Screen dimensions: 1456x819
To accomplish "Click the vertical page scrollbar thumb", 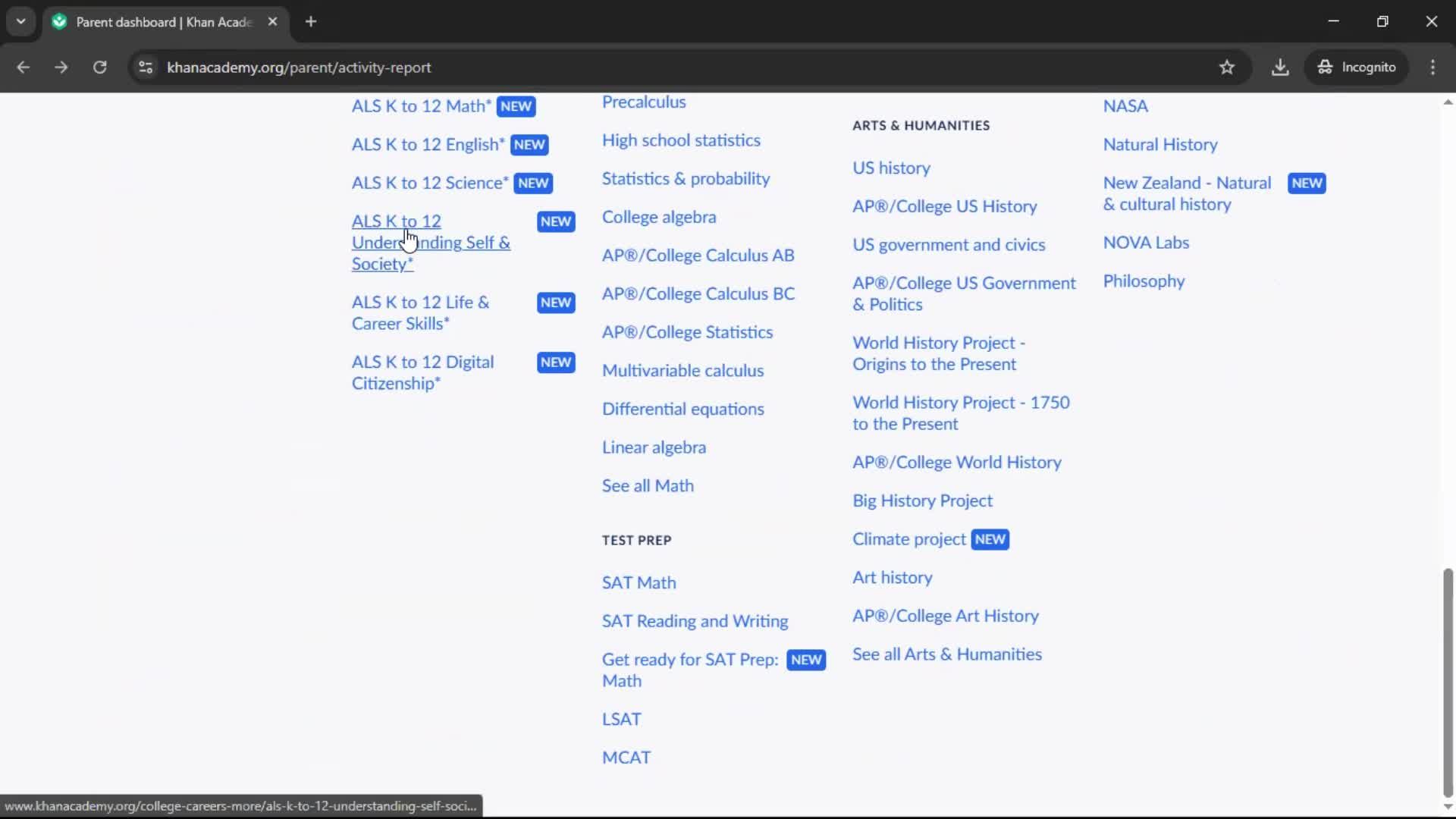I will tap(1448, 682).
